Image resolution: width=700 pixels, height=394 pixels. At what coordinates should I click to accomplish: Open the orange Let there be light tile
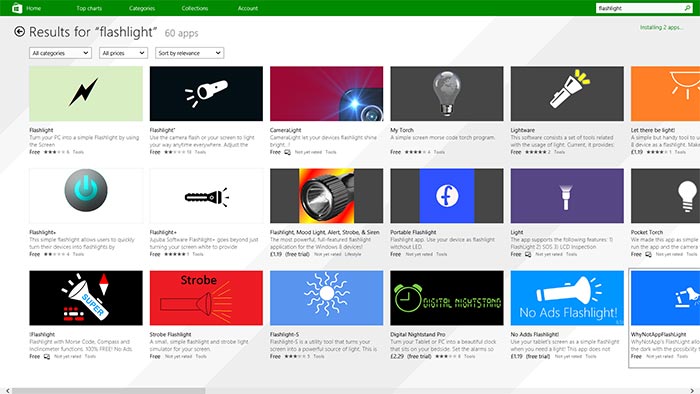[x=665, y=94]
